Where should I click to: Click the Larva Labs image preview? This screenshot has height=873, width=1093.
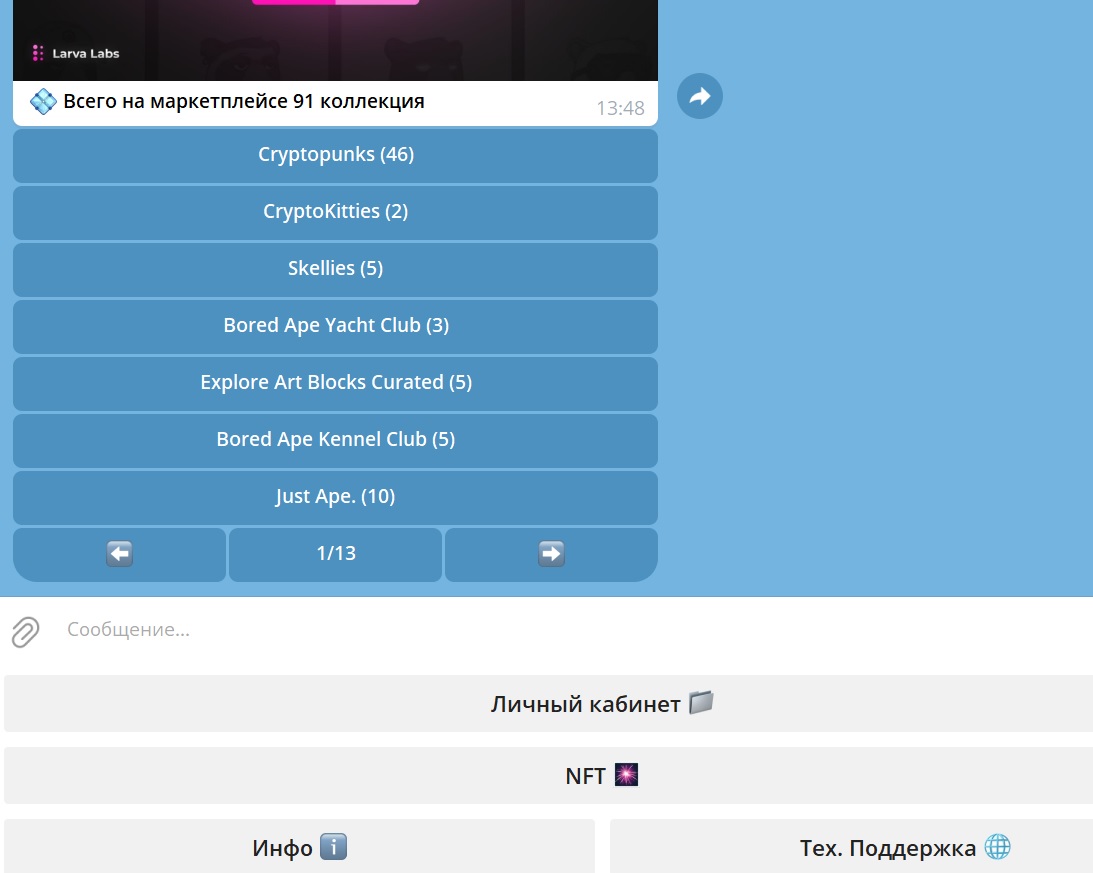(x=335, y=40)
